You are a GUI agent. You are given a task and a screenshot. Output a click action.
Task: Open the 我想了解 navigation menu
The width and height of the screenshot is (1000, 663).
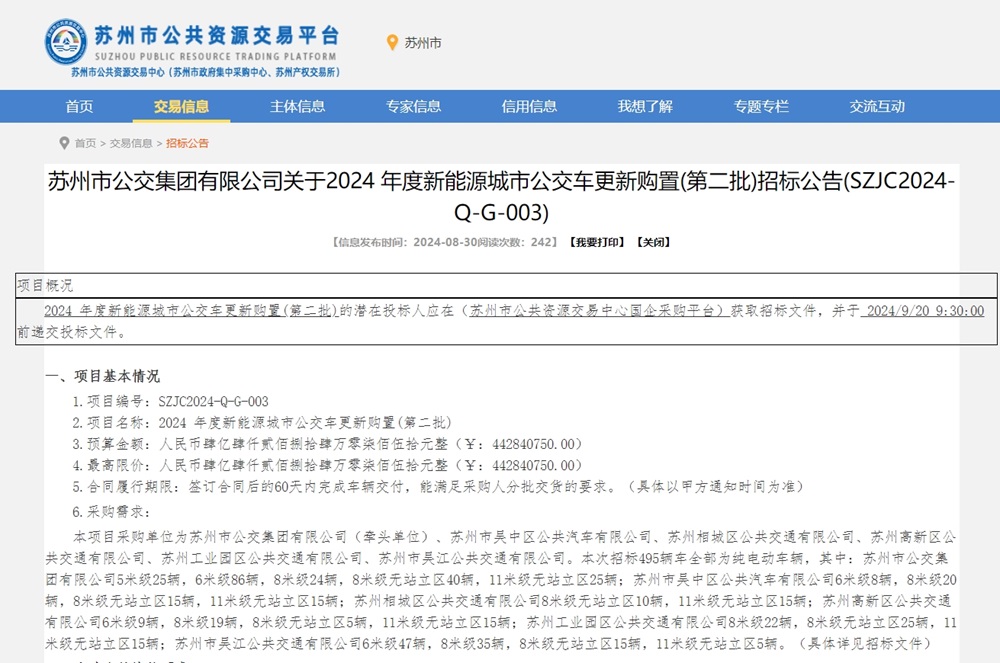pyautogui.click(x=644, y=107)
